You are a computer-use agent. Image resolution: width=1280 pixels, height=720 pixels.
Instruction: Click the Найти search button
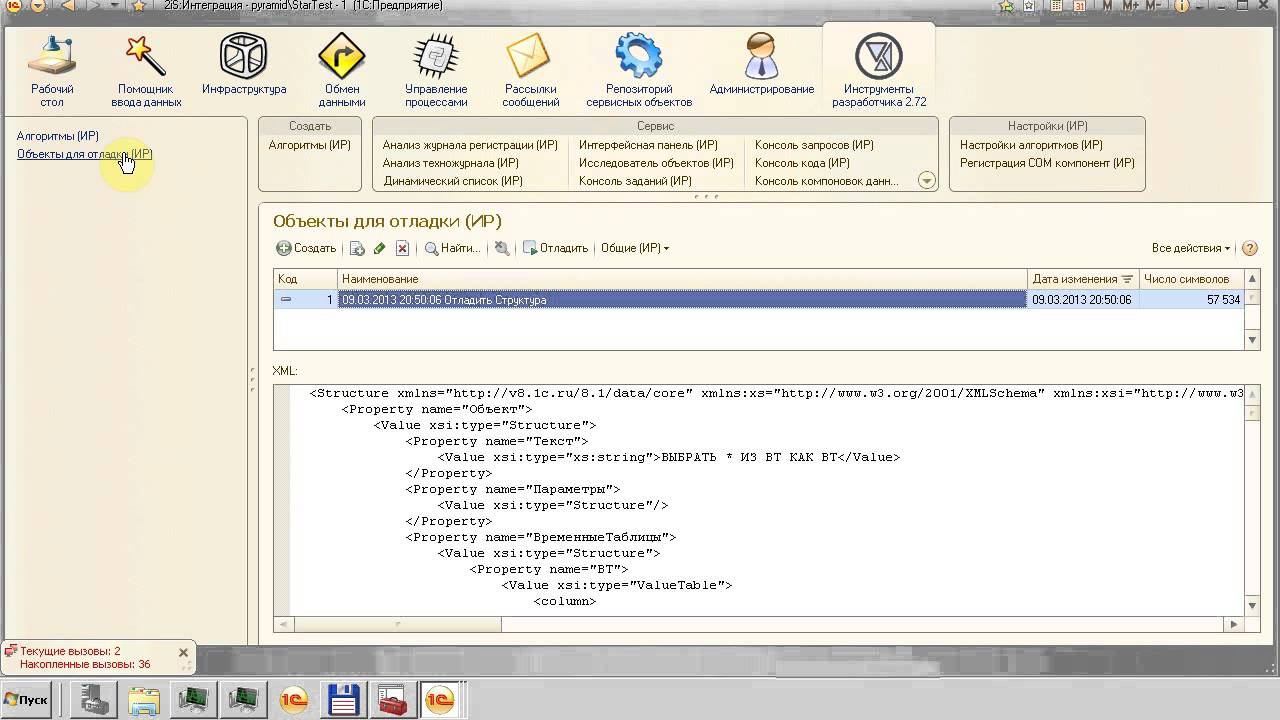(x=453, y=248)
